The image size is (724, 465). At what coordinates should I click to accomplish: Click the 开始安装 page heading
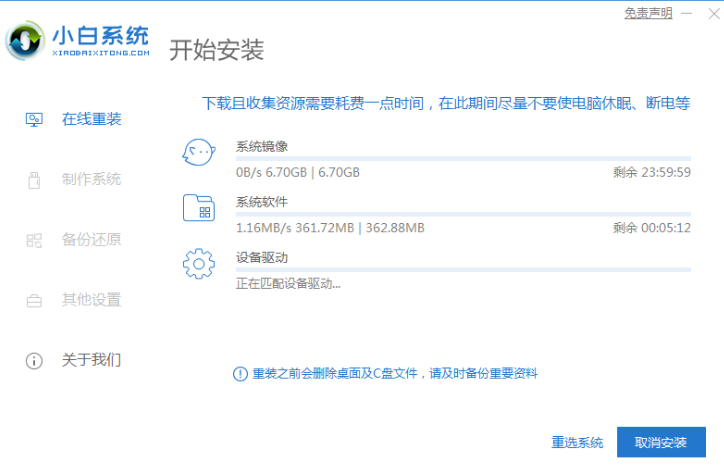[217, 49]
